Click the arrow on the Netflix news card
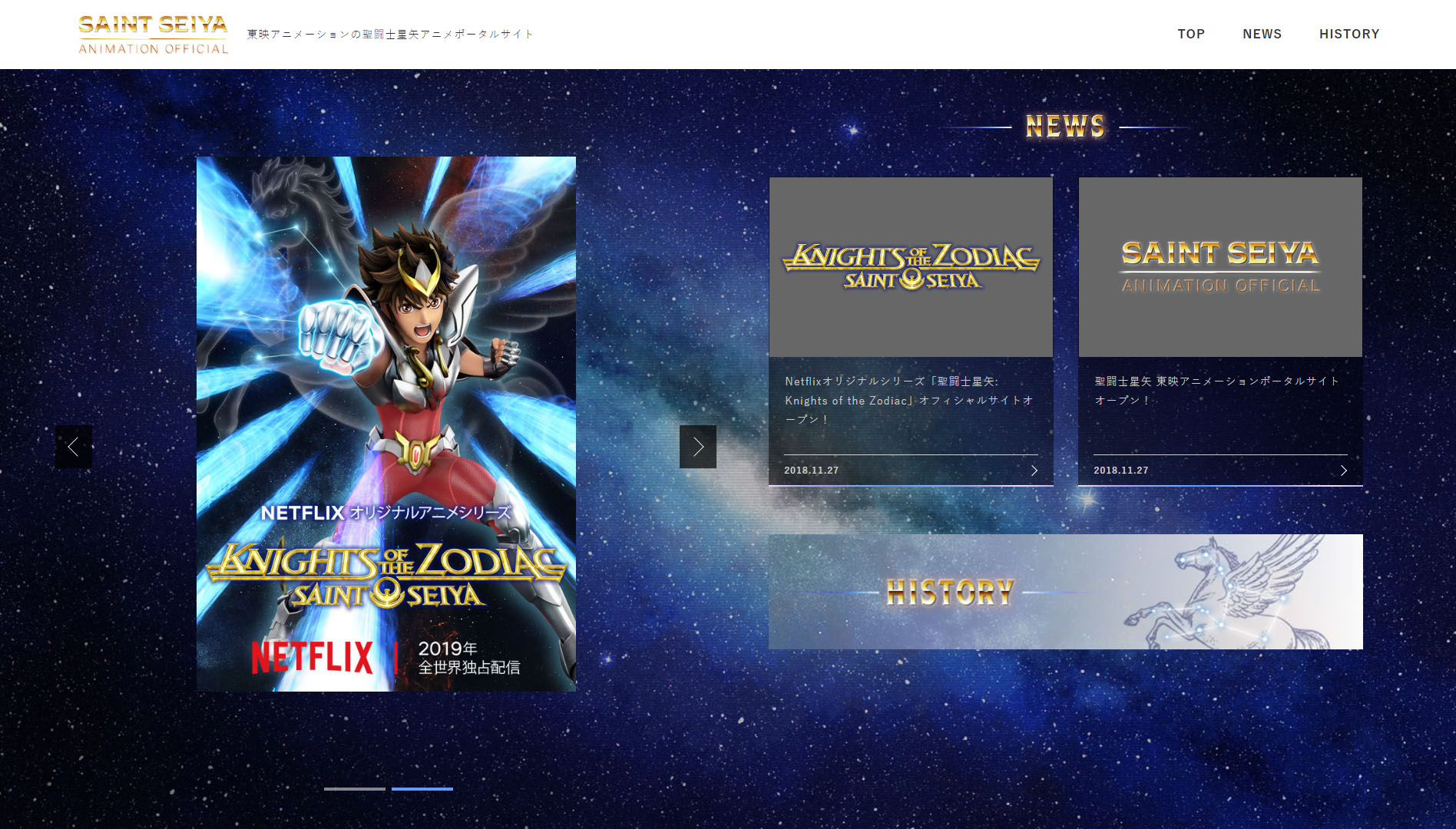1456x829 pixels. tap(1034, 471)
